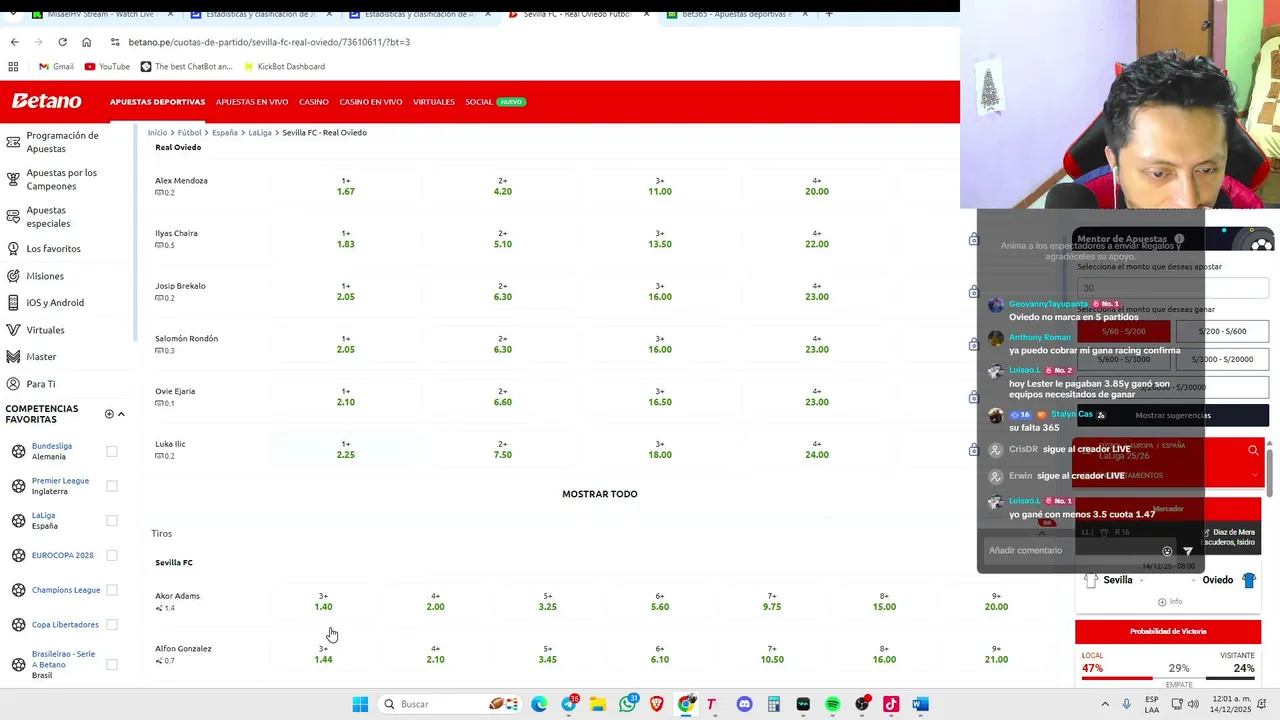The width and height of the screenshot is (1280, 720).
Task: Open the Windows Start menu
Action: 360,704
